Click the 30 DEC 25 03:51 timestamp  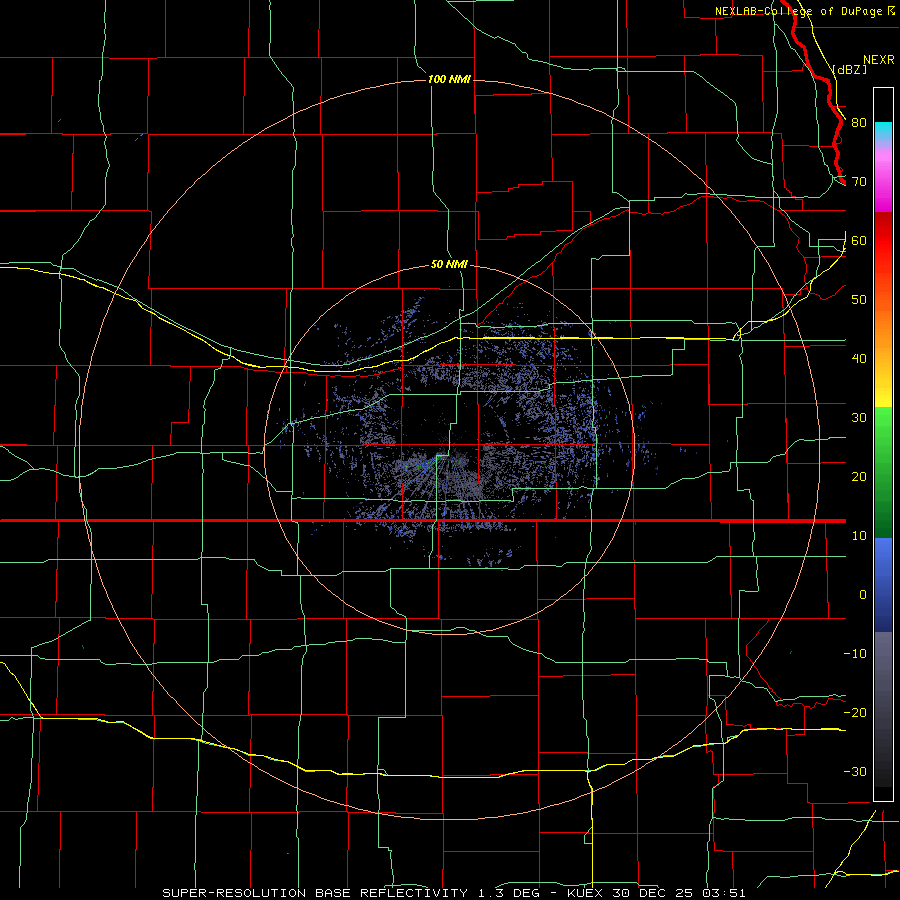pyautogui.click(x=680, y=893)
